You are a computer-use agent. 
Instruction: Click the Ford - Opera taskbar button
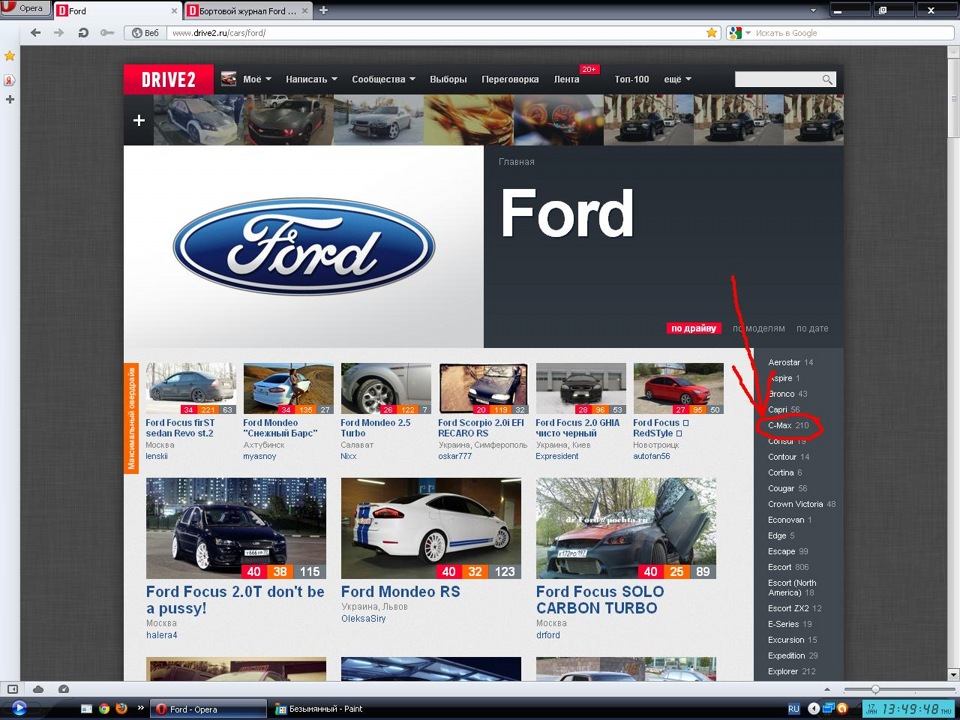[x=208, y=709]
